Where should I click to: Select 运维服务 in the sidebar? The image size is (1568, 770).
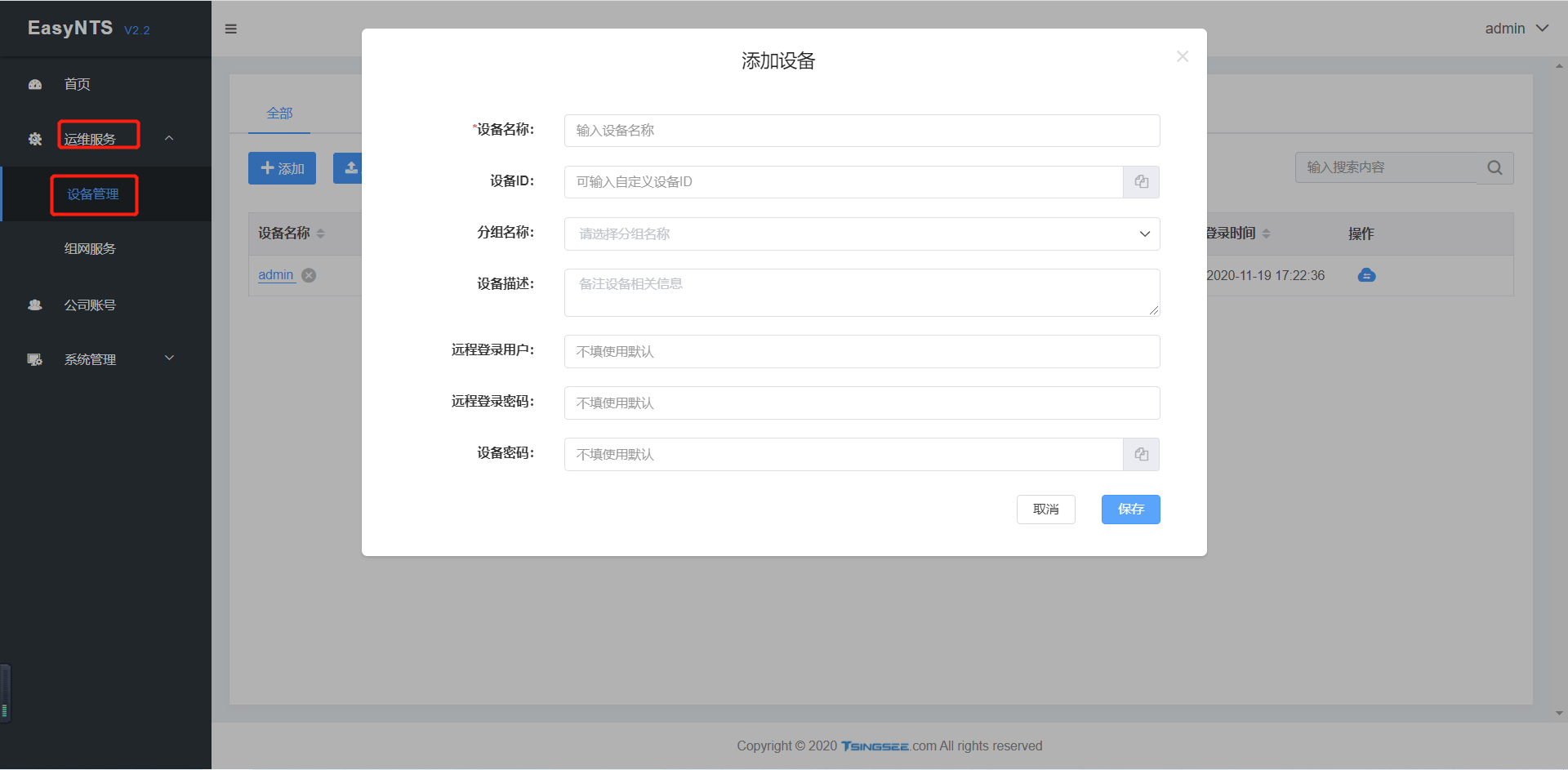click(x=90, y=139)
